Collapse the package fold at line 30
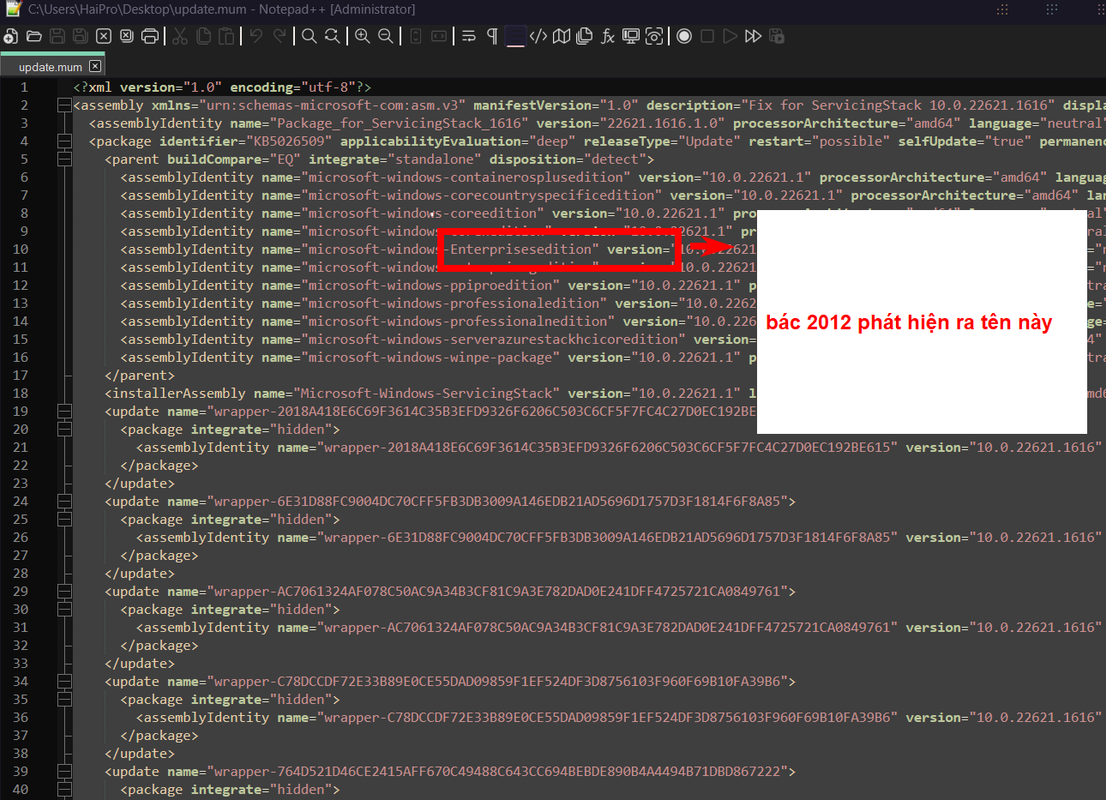Viewport: 1106px width, 800px height. [x=64, y=610]
